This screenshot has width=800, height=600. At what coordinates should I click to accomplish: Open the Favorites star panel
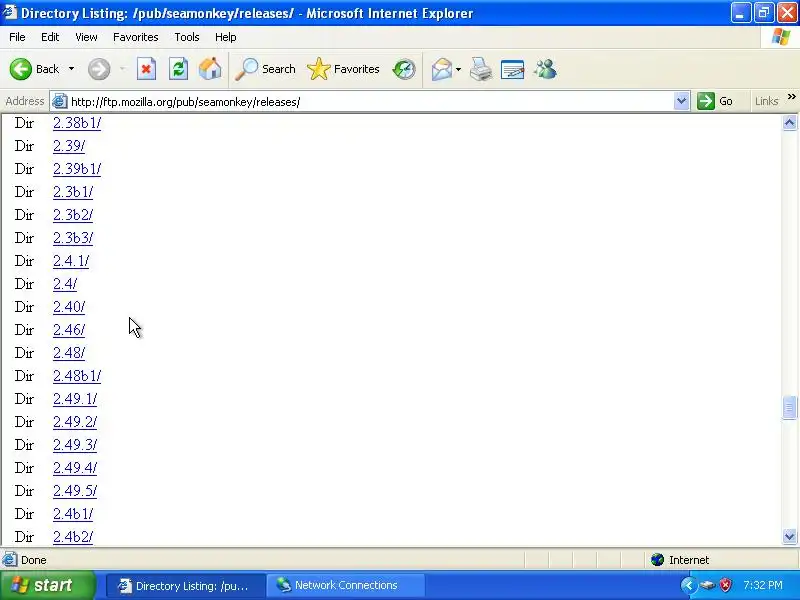[x=318, y=69]
